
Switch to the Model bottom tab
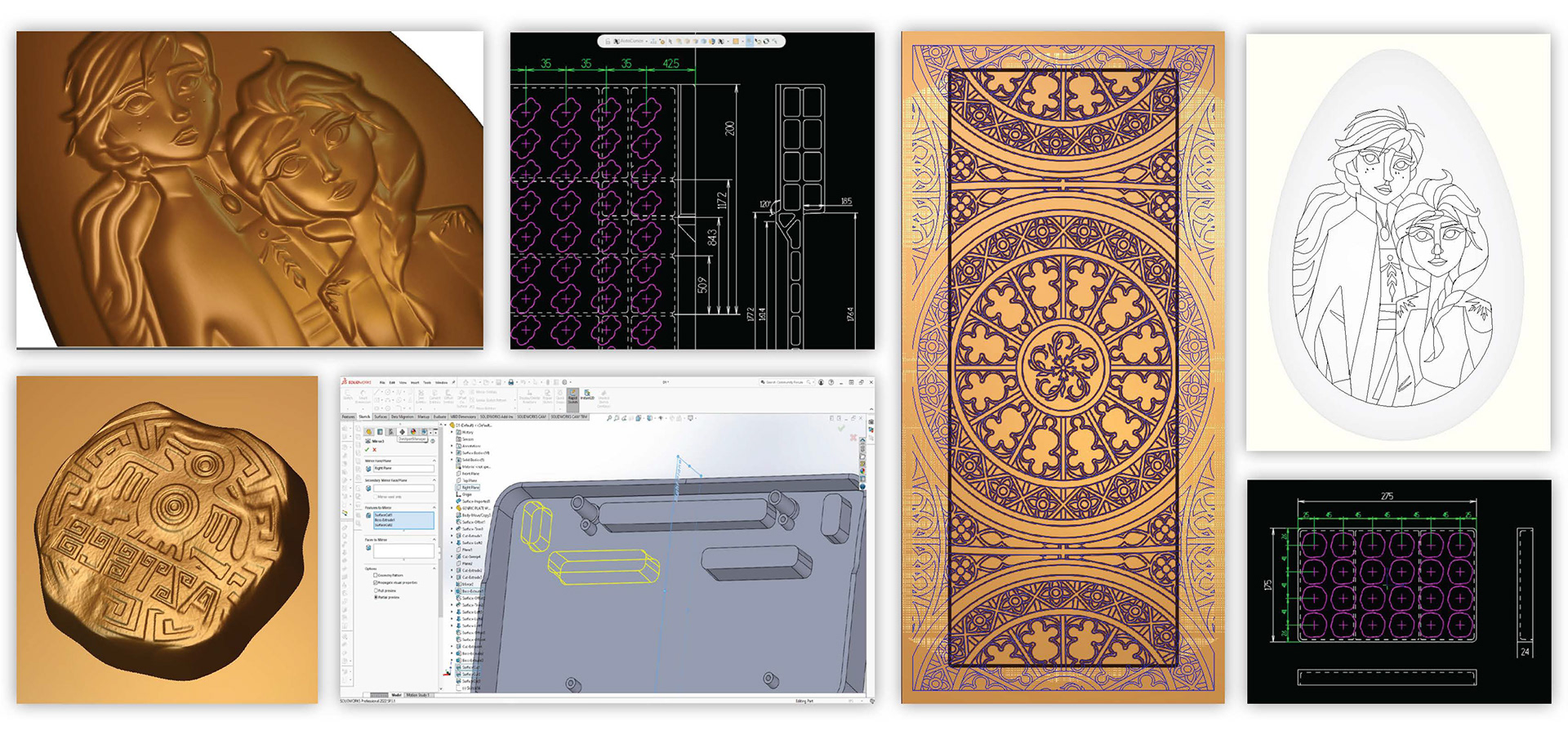pyautogui.click(x=396, y=695)
